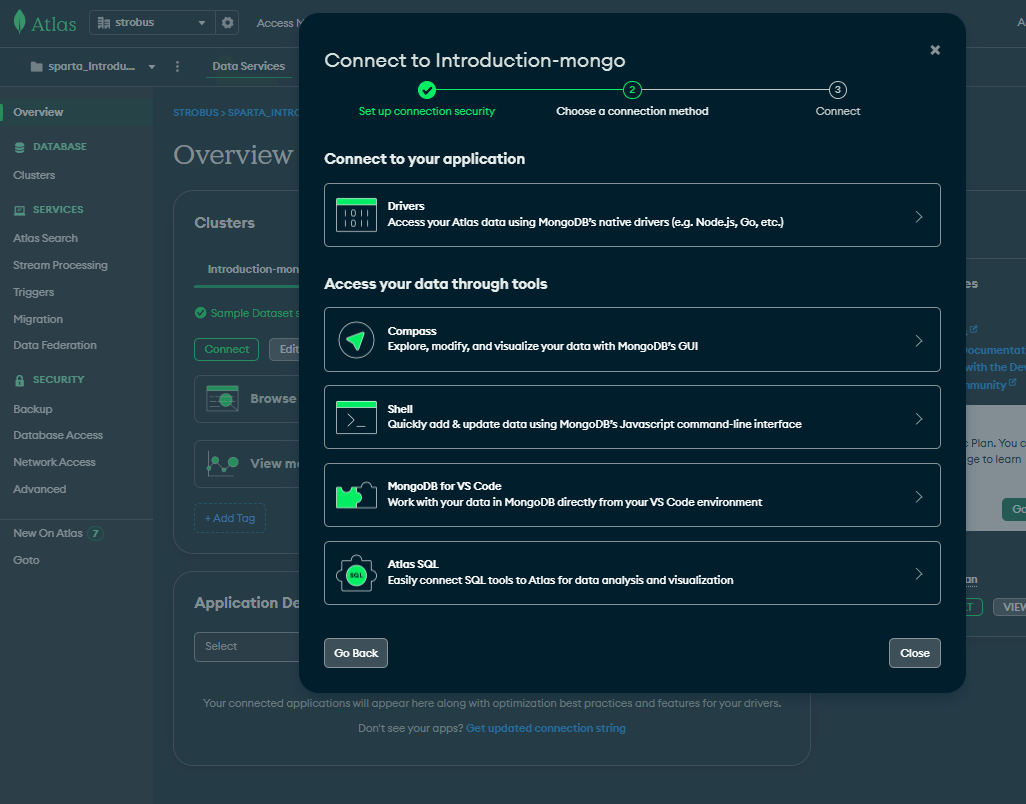Image resolution: width=1026 pixels, height=804 pixels.
Task: Click Set up connection security step label
Action: (427, 111)
